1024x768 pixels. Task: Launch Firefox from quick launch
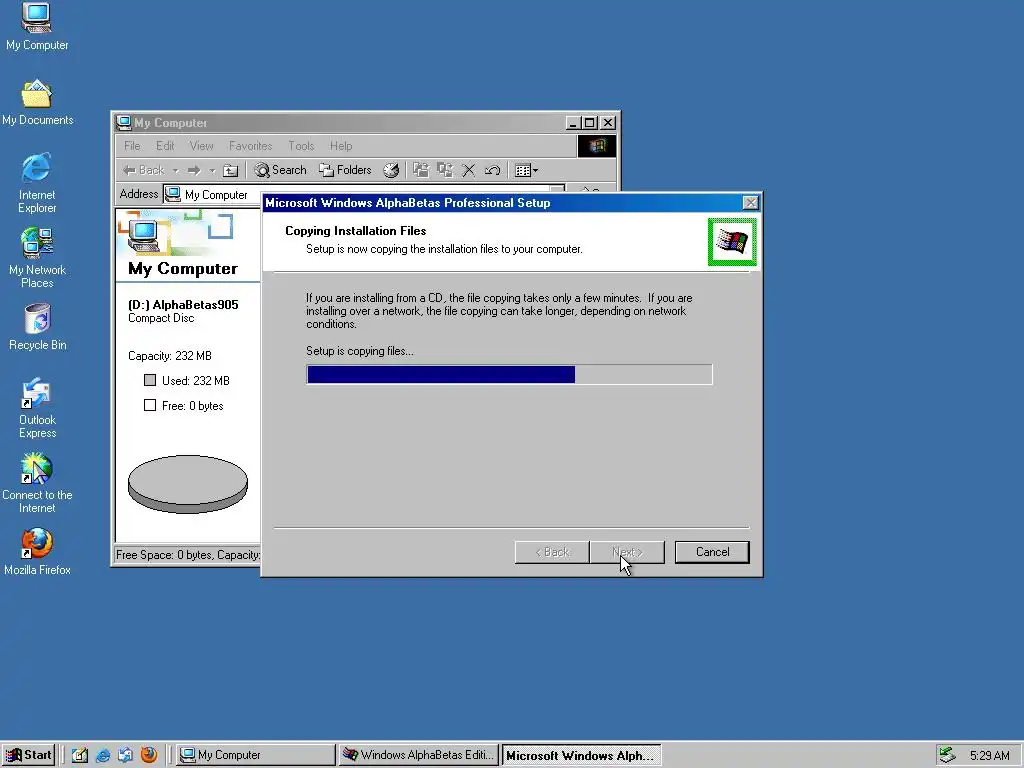tap(149, 755)
